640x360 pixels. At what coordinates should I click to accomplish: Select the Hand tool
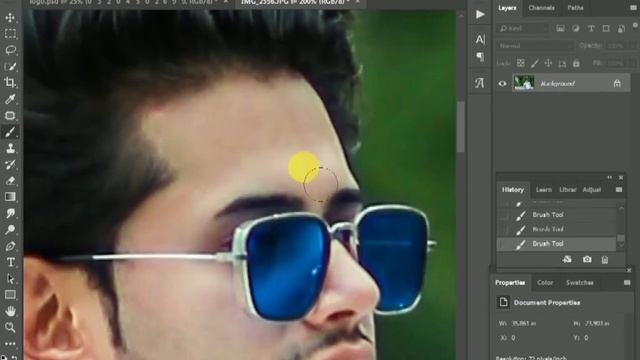pos(10,311)
